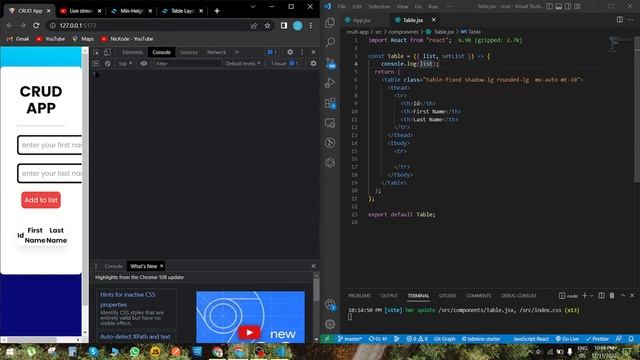Screen dimensions: 640x360
Task: Open the Manage gear in VS Code
Action: (330, 324)
